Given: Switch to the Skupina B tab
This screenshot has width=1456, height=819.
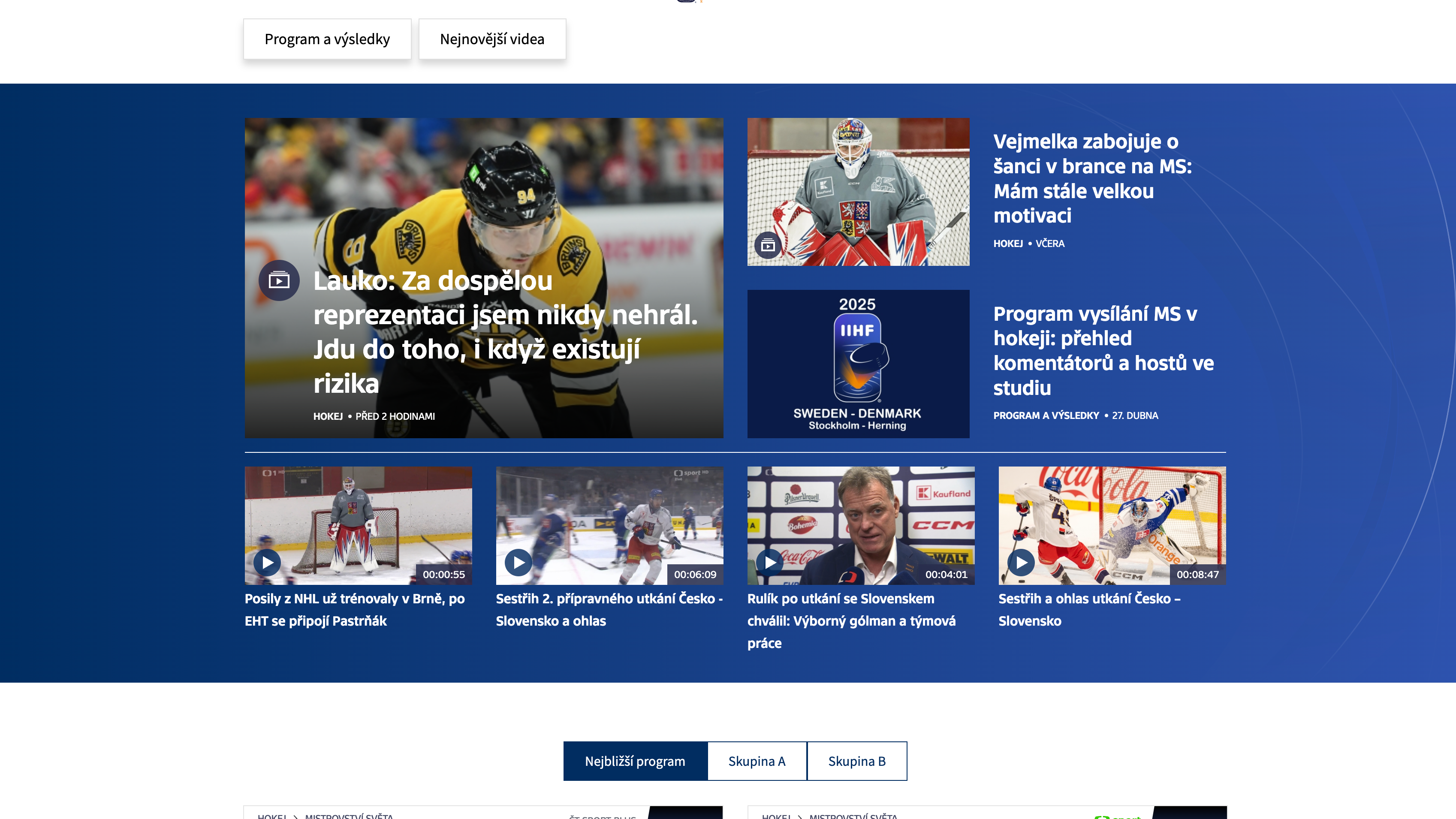Looking at the screenshot, I should pos(857,761).
